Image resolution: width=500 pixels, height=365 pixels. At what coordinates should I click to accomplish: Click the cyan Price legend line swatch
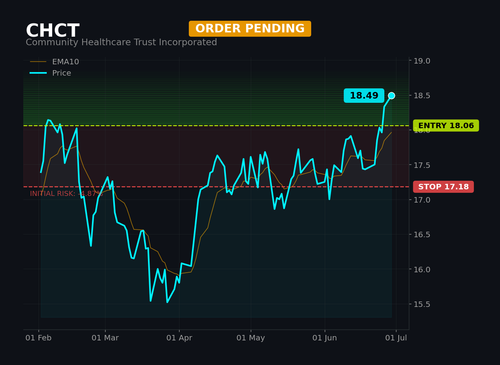[38, 73]
